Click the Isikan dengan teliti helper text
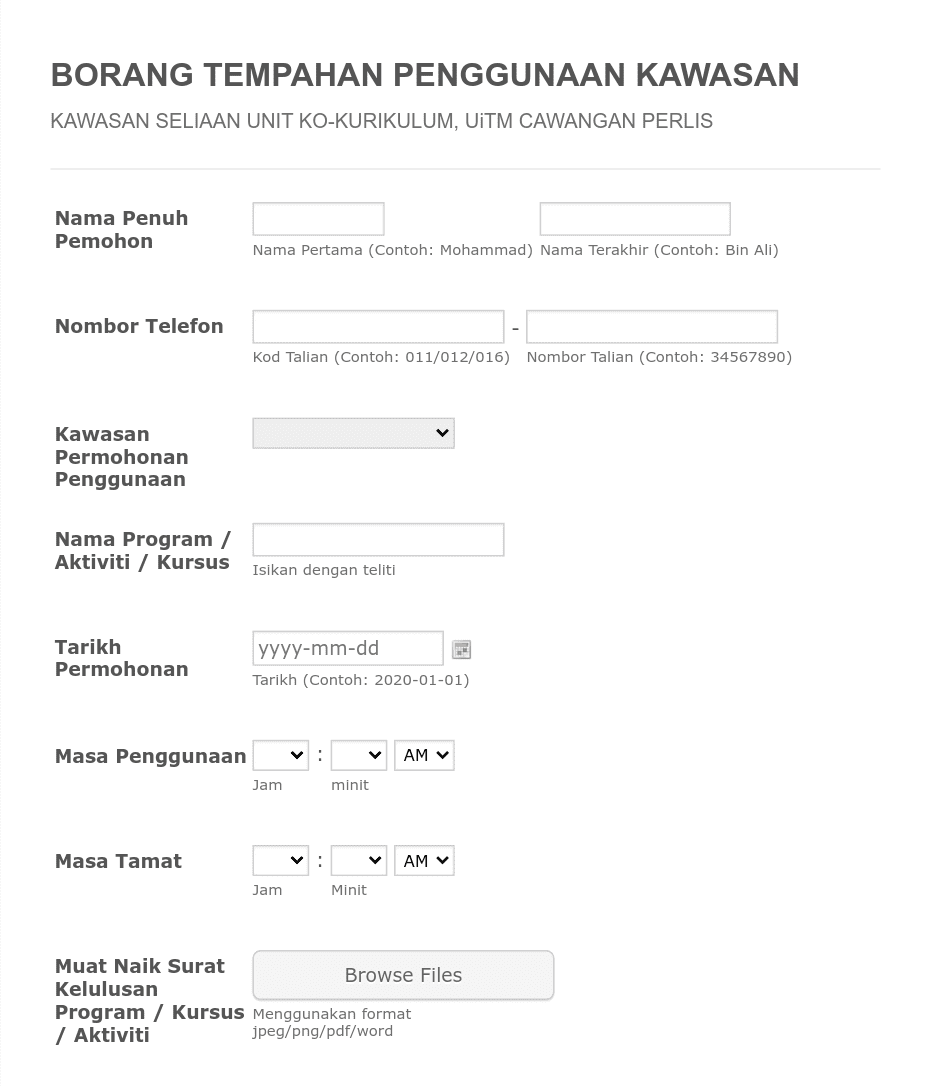The width and height of the screenshot is (930, 1086). point(323,568)
